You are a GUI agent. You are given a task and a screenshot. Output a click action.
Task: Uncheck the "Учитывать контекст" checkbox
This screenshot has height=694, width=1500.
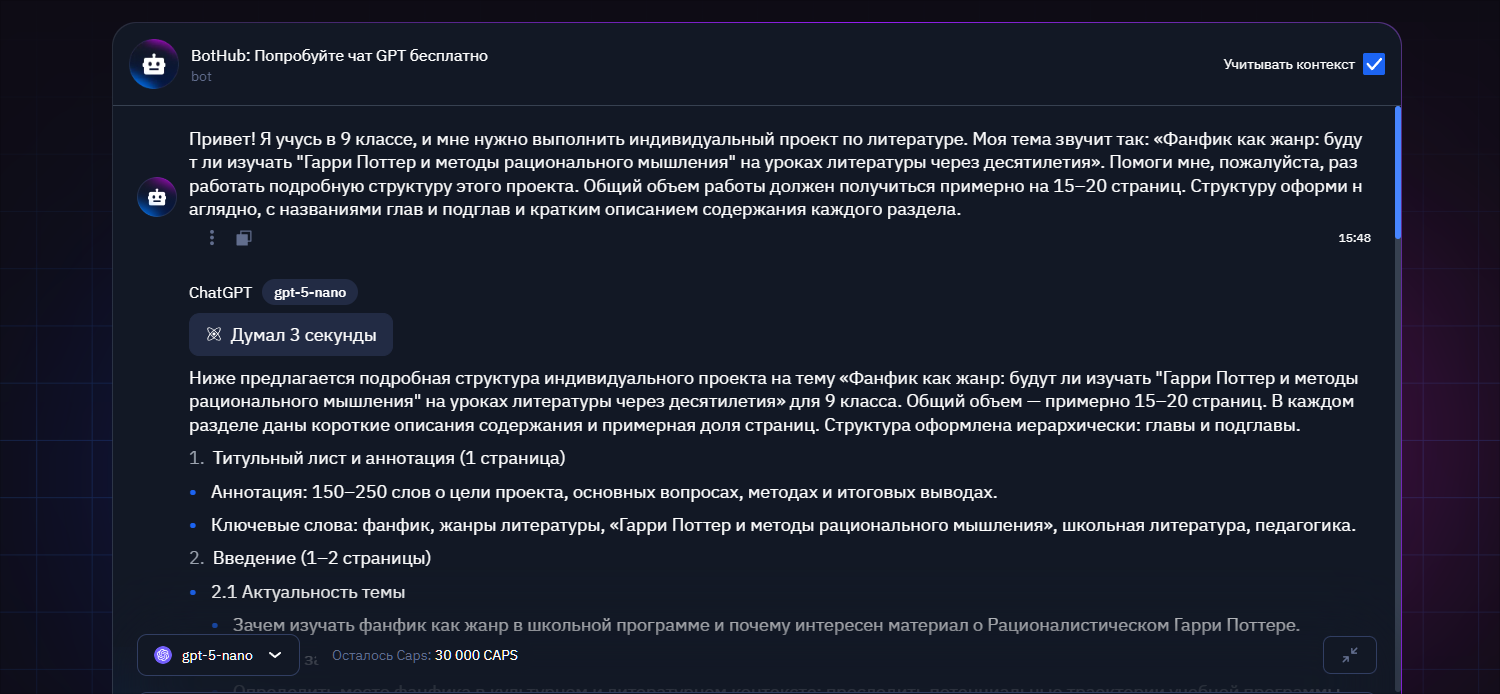[x=1374, y=64]
